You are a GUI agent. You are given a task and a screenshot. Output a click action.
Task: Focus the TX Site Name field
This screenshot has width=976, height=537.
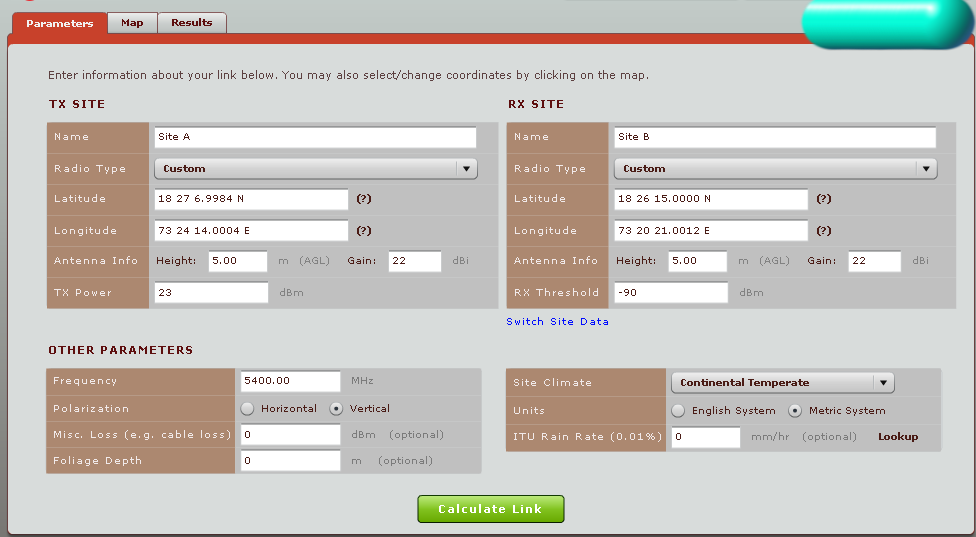point(315,138)
